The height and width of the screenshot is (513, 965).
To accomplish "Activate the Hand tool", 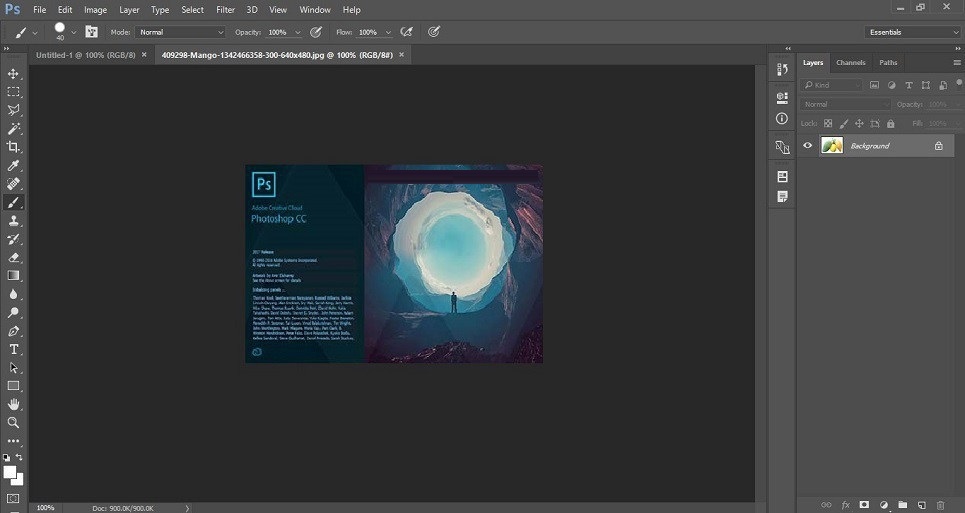I will (14, 404).
